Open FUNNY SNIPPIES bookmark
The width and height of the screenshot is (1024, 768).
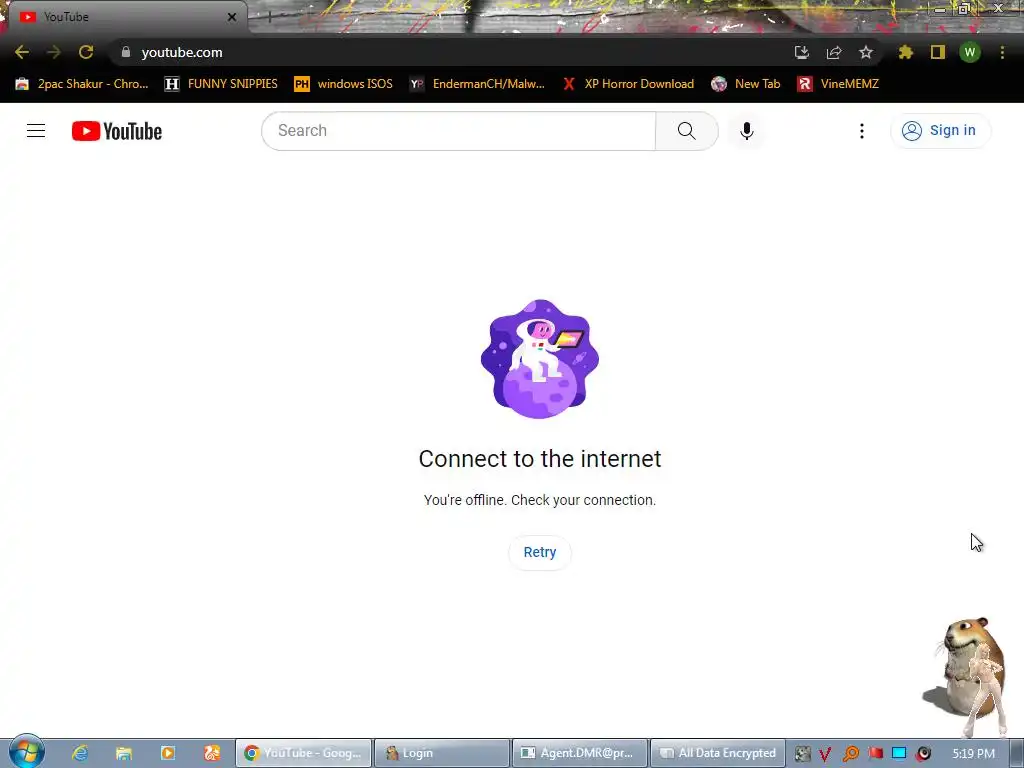coord(221,84)
